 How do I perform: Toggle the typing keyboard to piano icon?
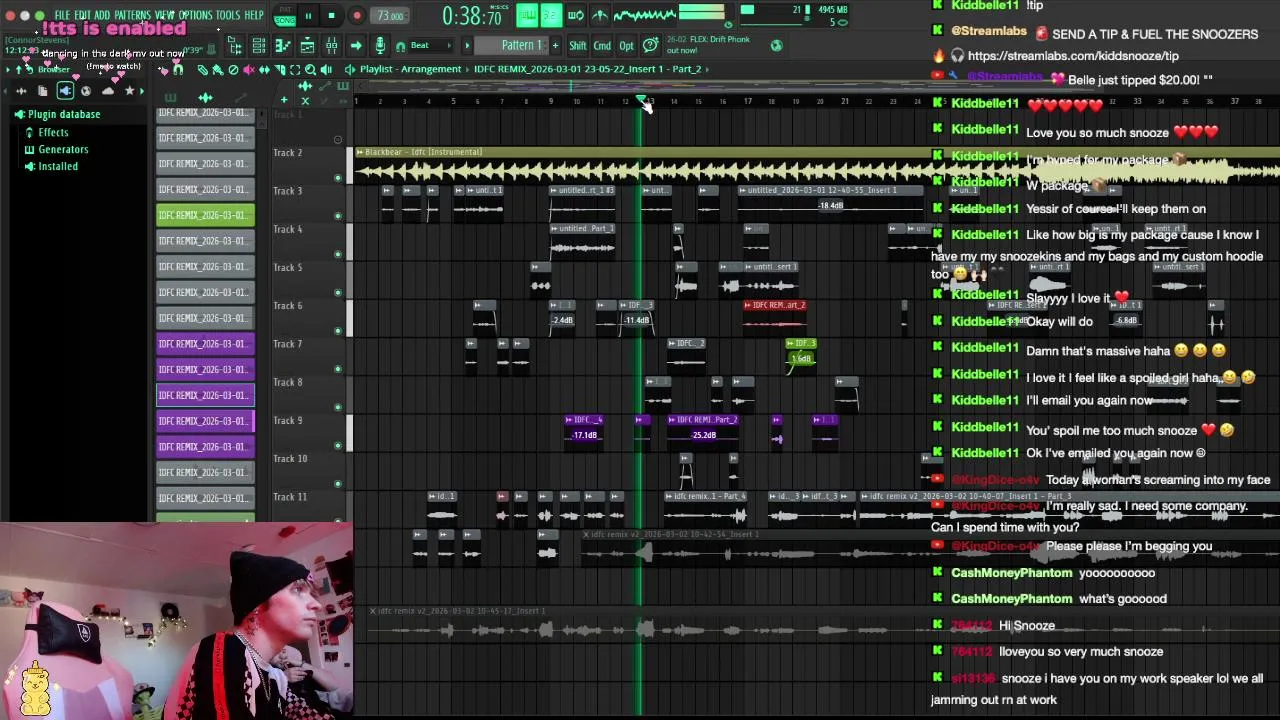pyautogui.click(x=528, y=15)
